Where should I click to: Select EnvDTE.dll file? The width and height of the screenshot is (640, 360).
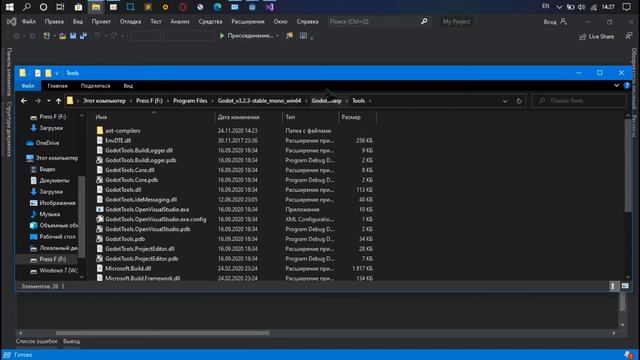point(118,140)
